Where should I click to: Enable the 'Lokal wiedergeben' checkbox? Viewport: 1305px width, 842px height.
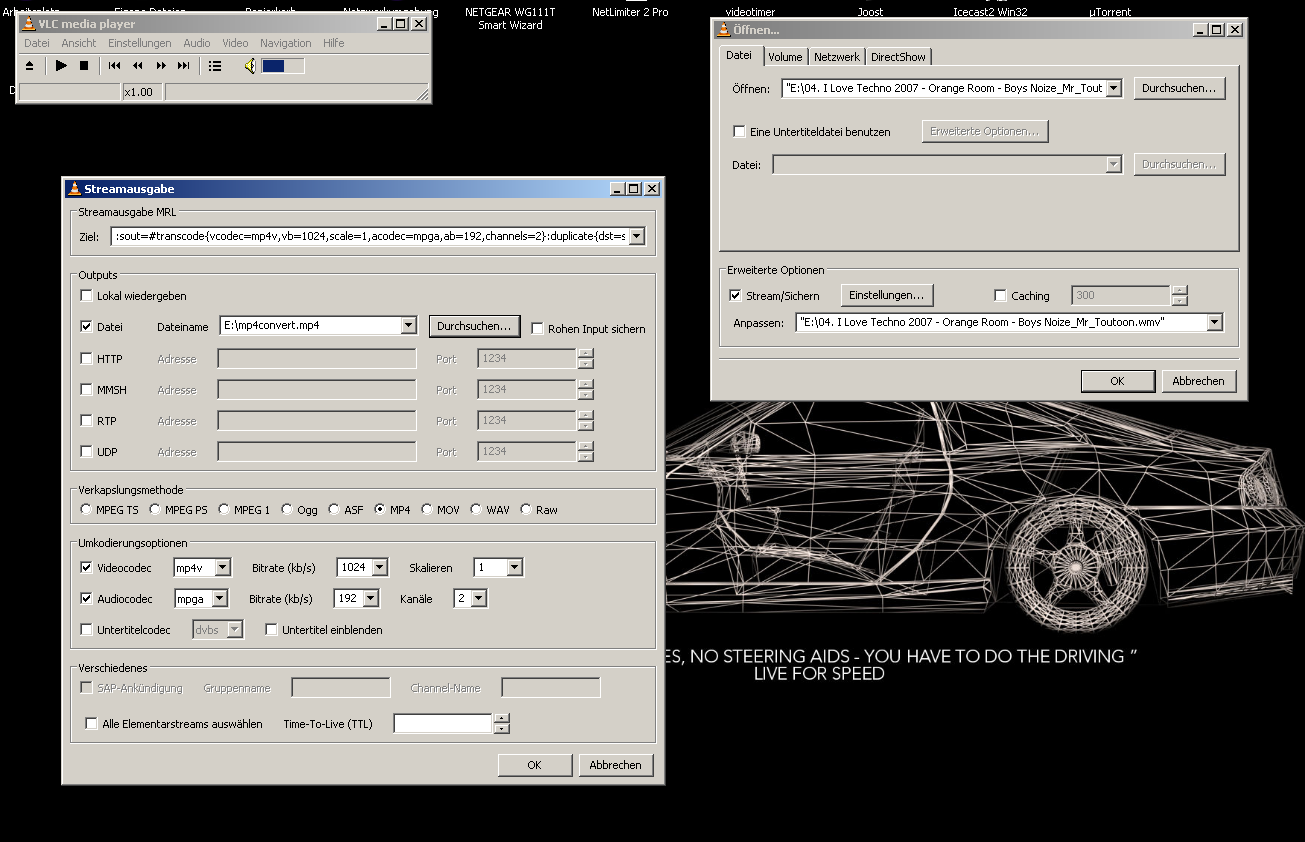87,296
